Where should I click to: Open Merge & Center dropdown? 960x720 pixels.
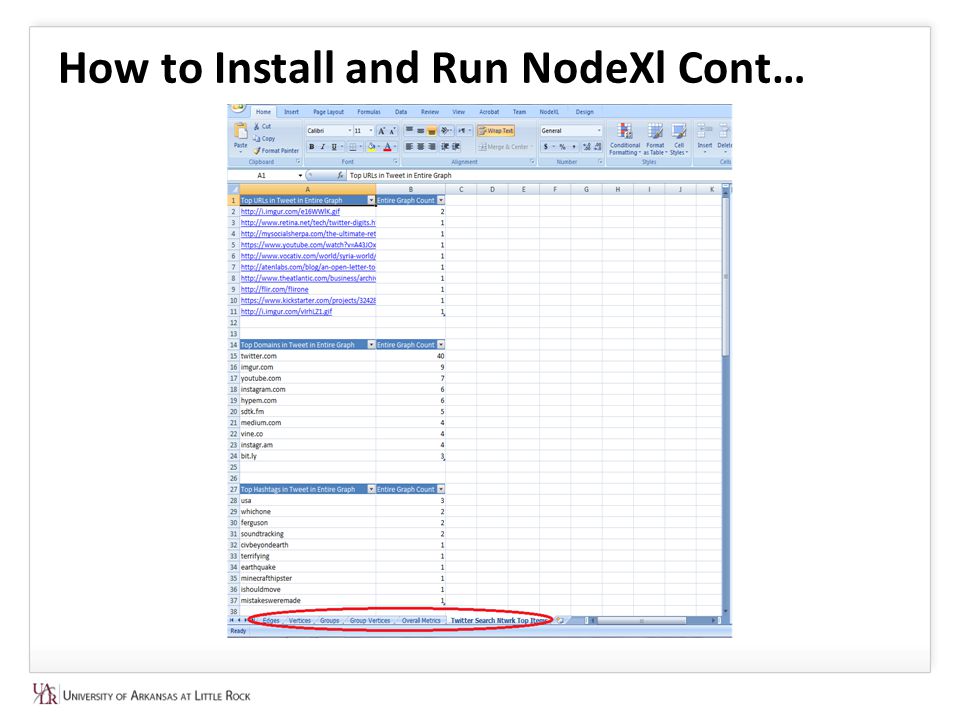tap(532, 147)
